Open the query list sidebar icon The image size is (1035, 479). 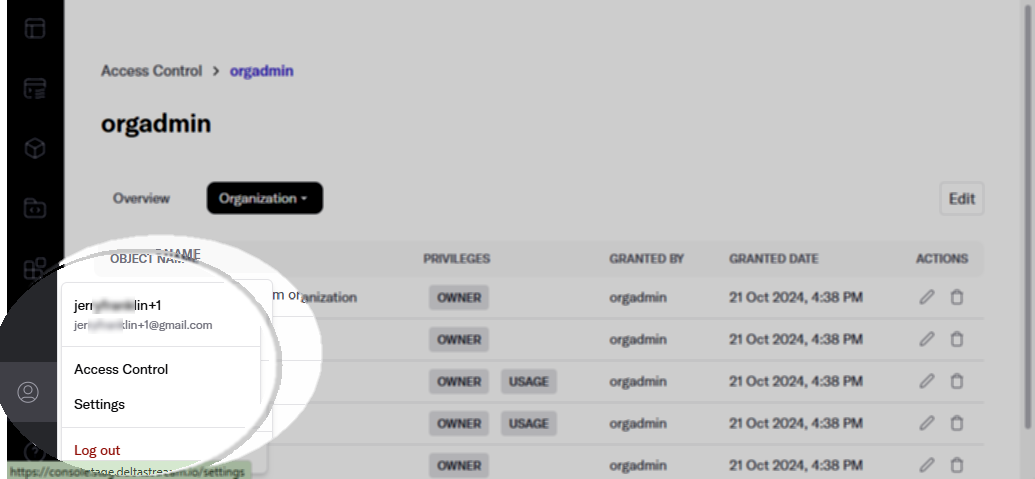point(35,88)
